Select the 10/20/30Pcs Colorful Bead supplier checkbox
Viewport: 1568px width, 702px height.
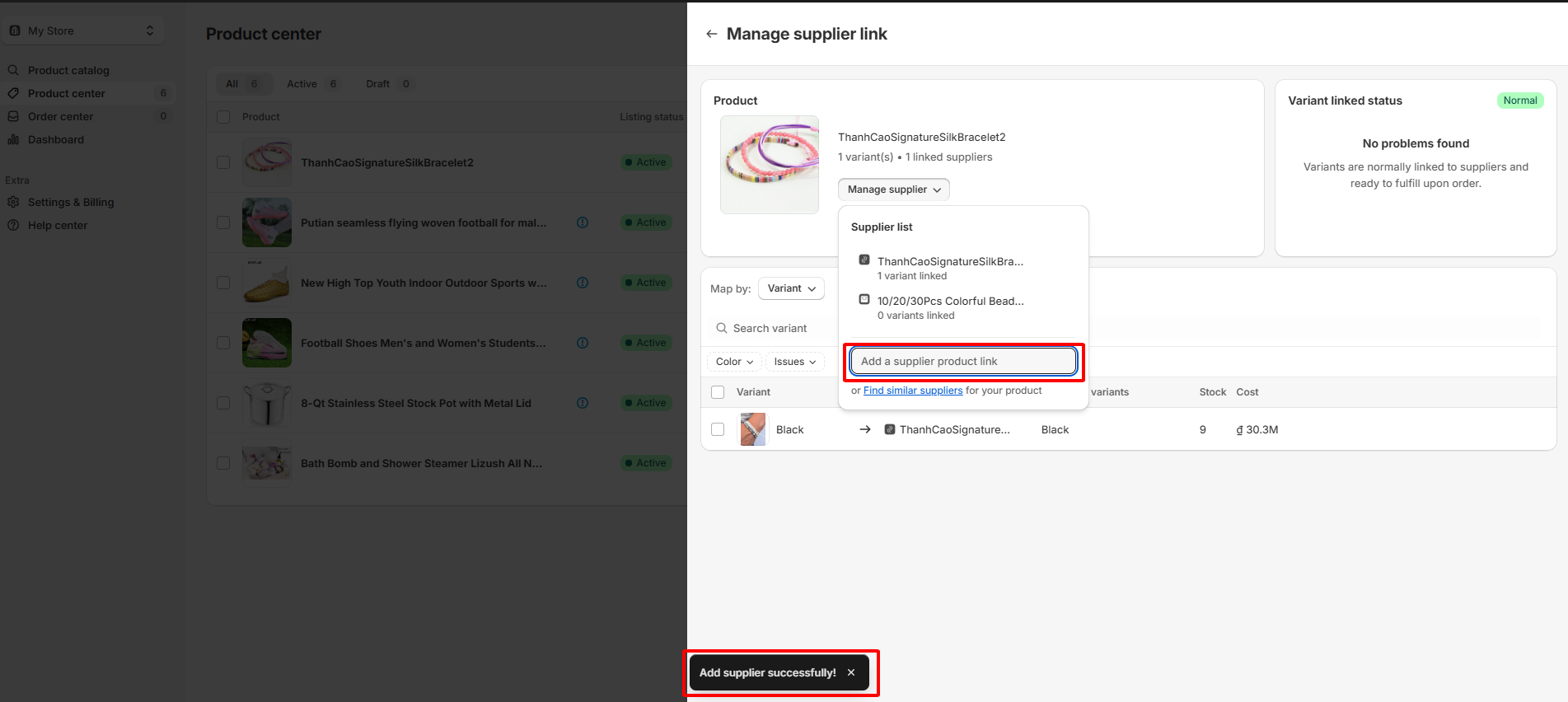(x=864, y=300)
